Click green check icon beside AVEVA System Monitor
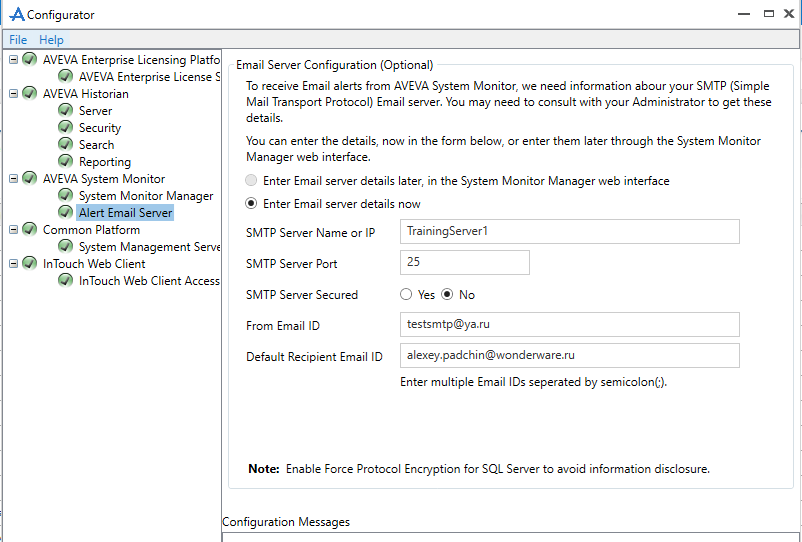This screenshot has width=802, height=542. tap(30, 178)
